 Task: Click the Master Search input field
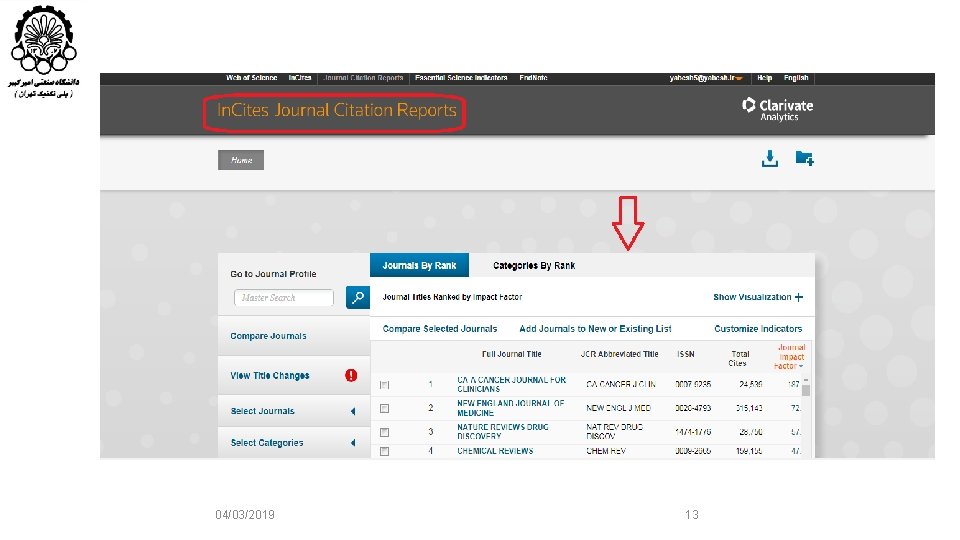point(283,298)
